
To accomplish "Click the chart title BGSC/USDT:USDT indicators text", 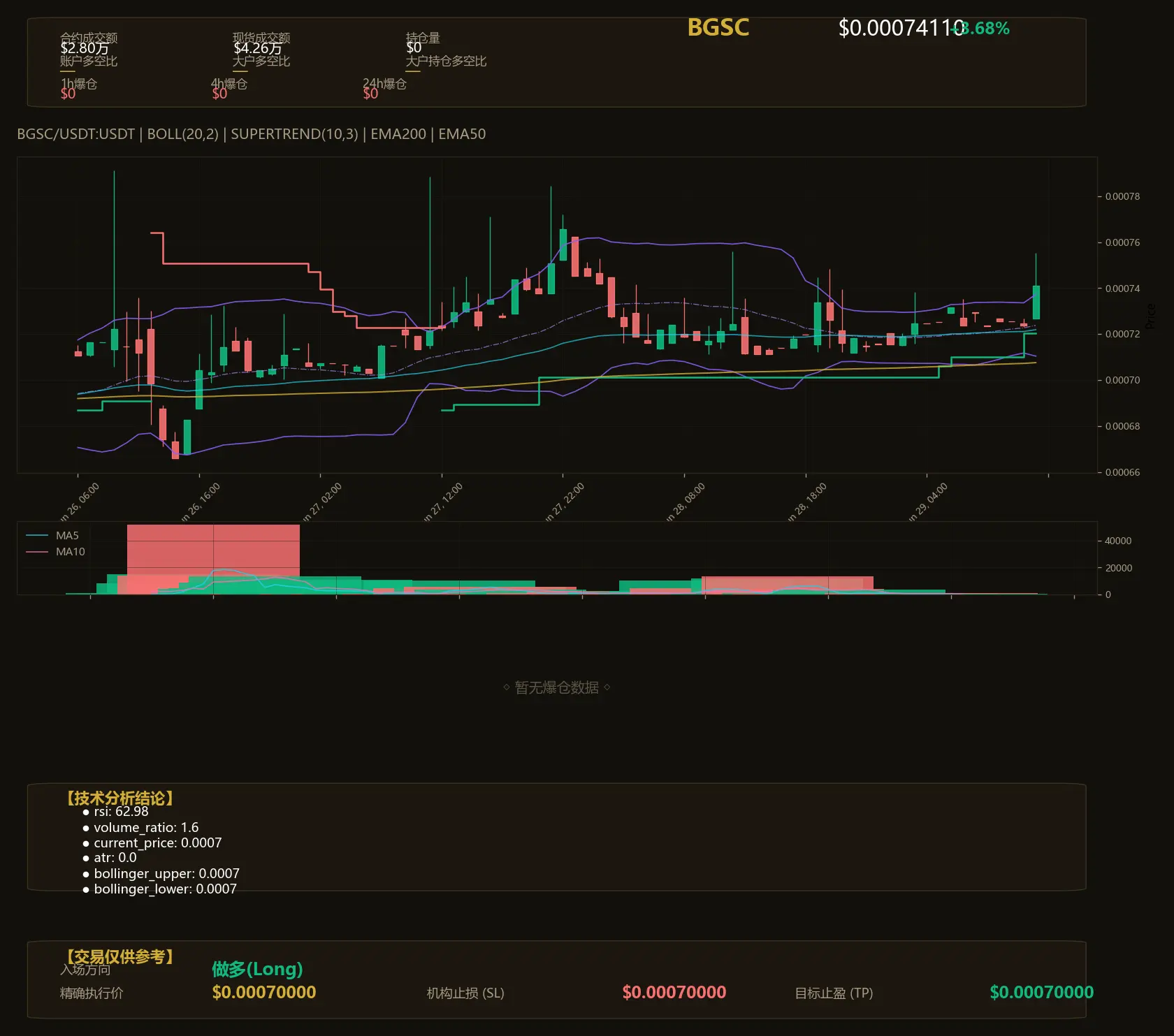I will click(x=252, y=134).
